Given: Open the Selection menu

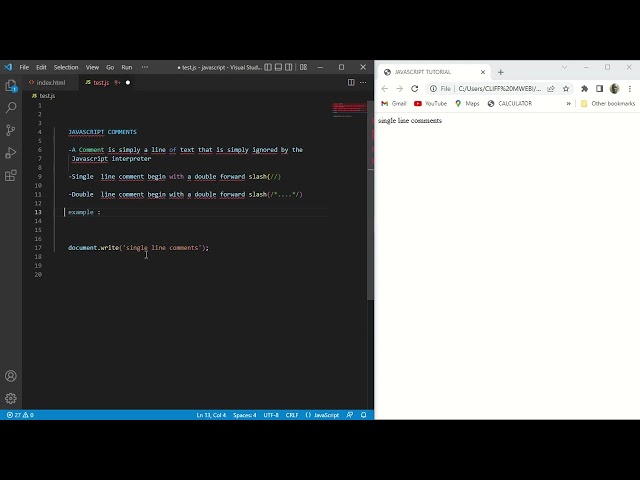Looking at the screenshot, I should click(x=66, y=67).
